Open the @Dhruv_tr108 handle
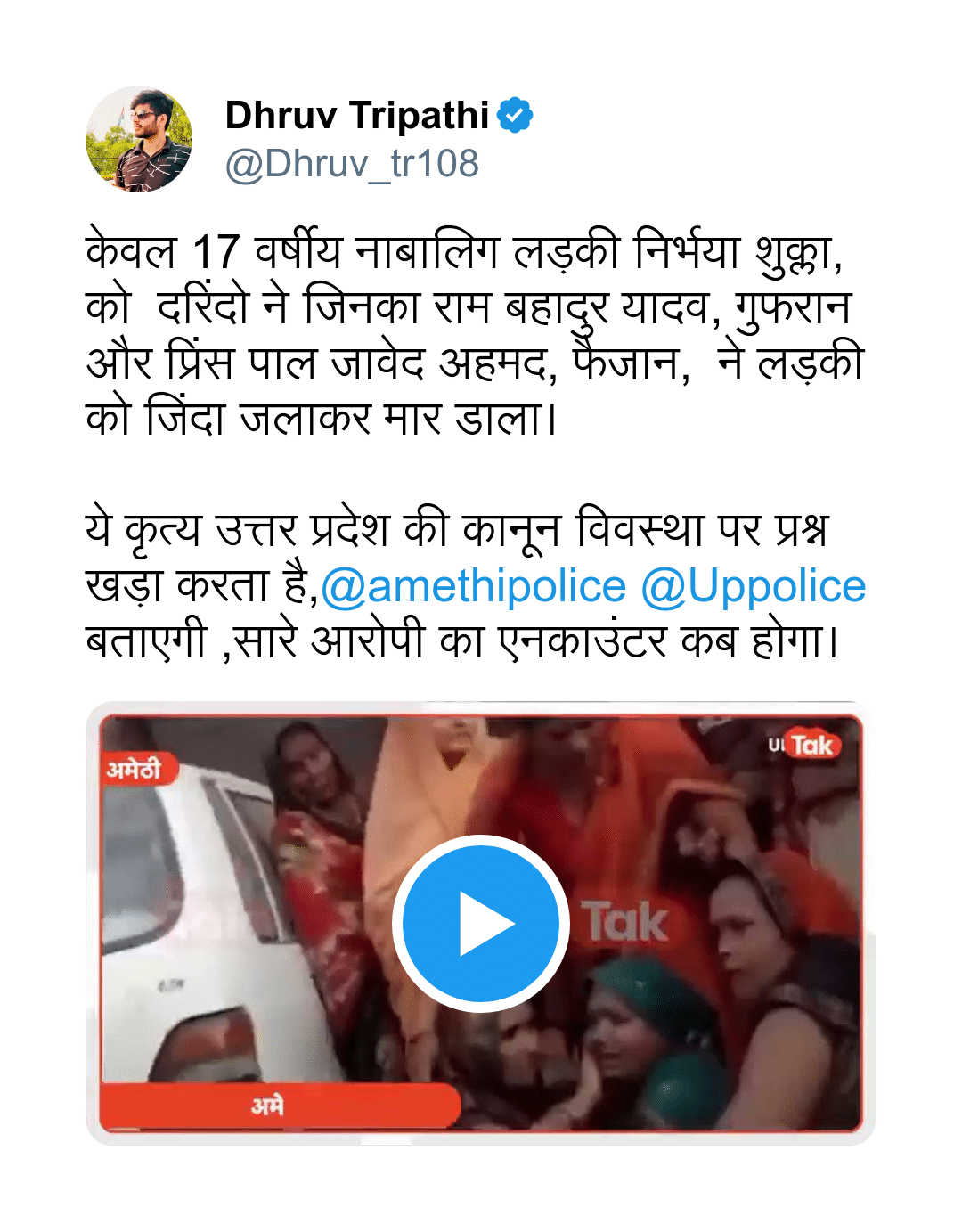 click(352, 164)
